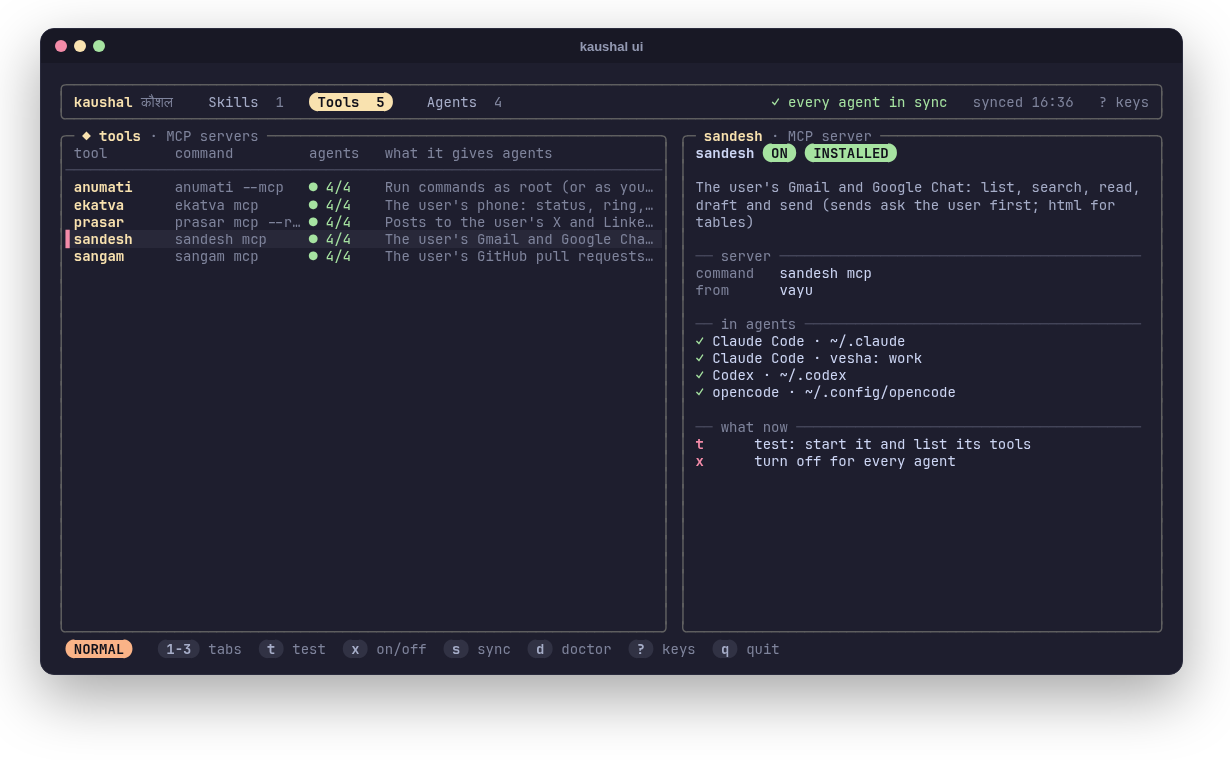Viewport: 1230px width, 760px height.
Task: Click the green status dot for sangam
Action: click(x=313, y=256)
